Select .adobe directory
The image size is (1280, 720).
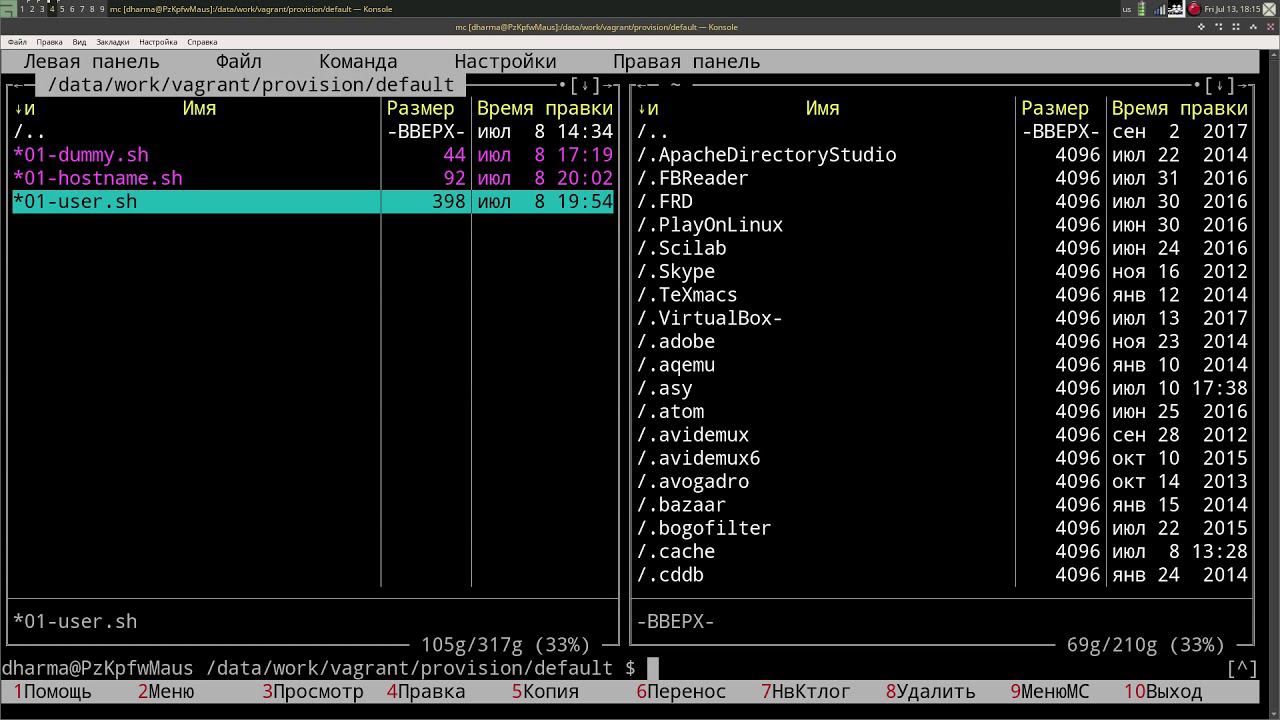pos(942,341)
